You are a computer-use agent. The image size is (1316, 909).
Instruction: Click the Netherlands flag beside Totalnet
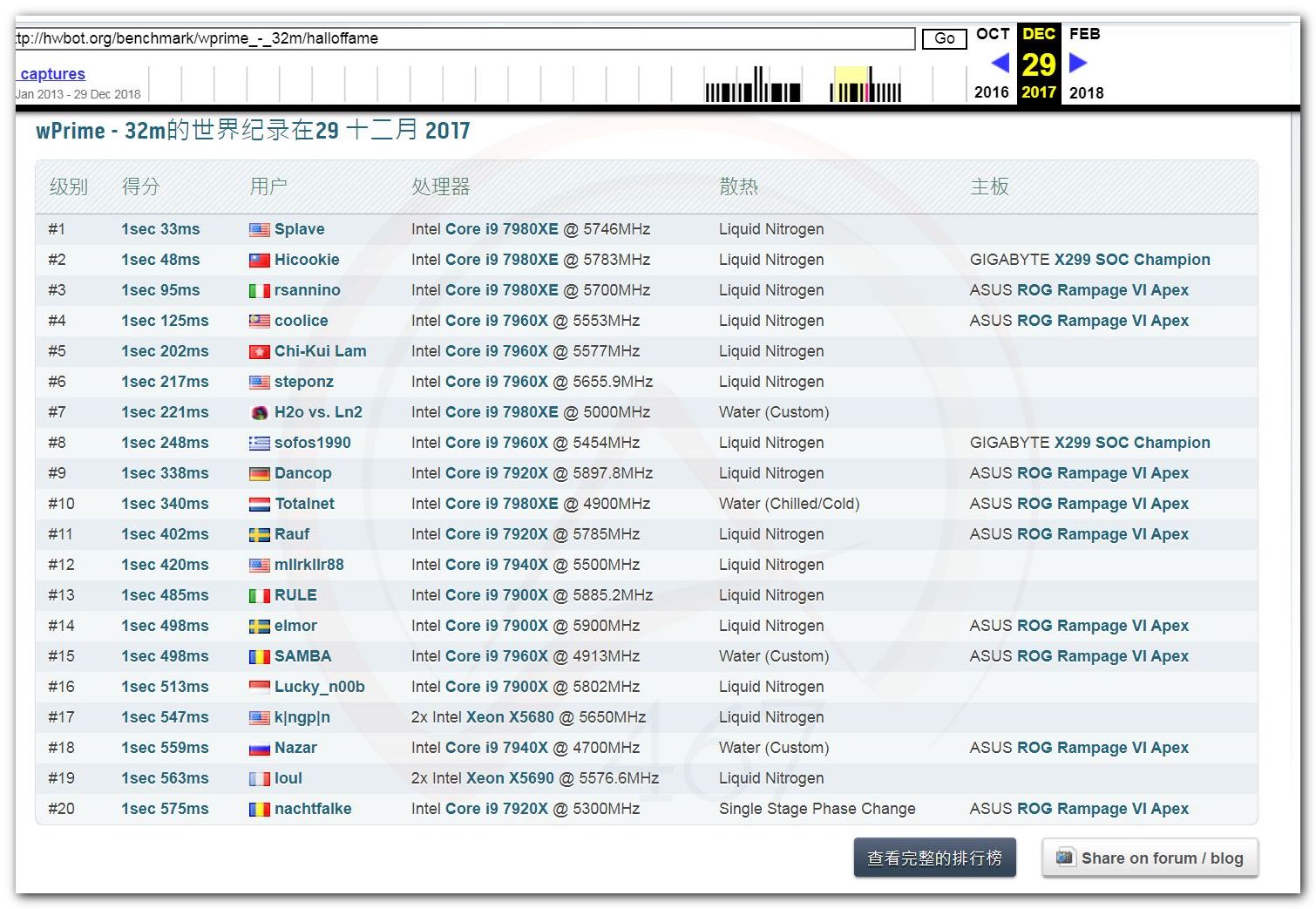(259, 505)
